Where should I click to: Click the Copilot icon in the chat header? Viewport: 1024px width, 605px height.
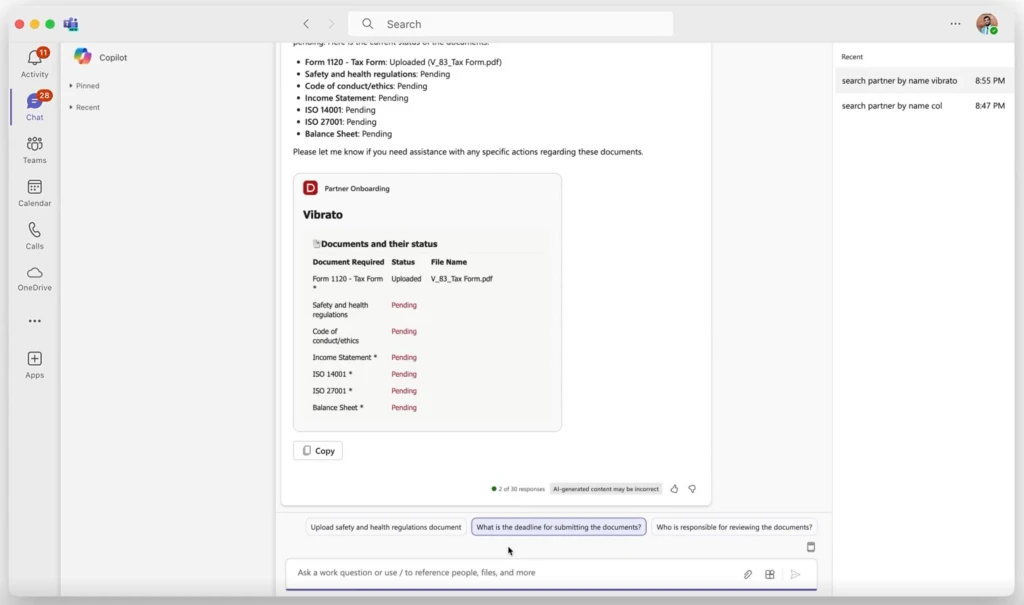[x=84, y=57]
